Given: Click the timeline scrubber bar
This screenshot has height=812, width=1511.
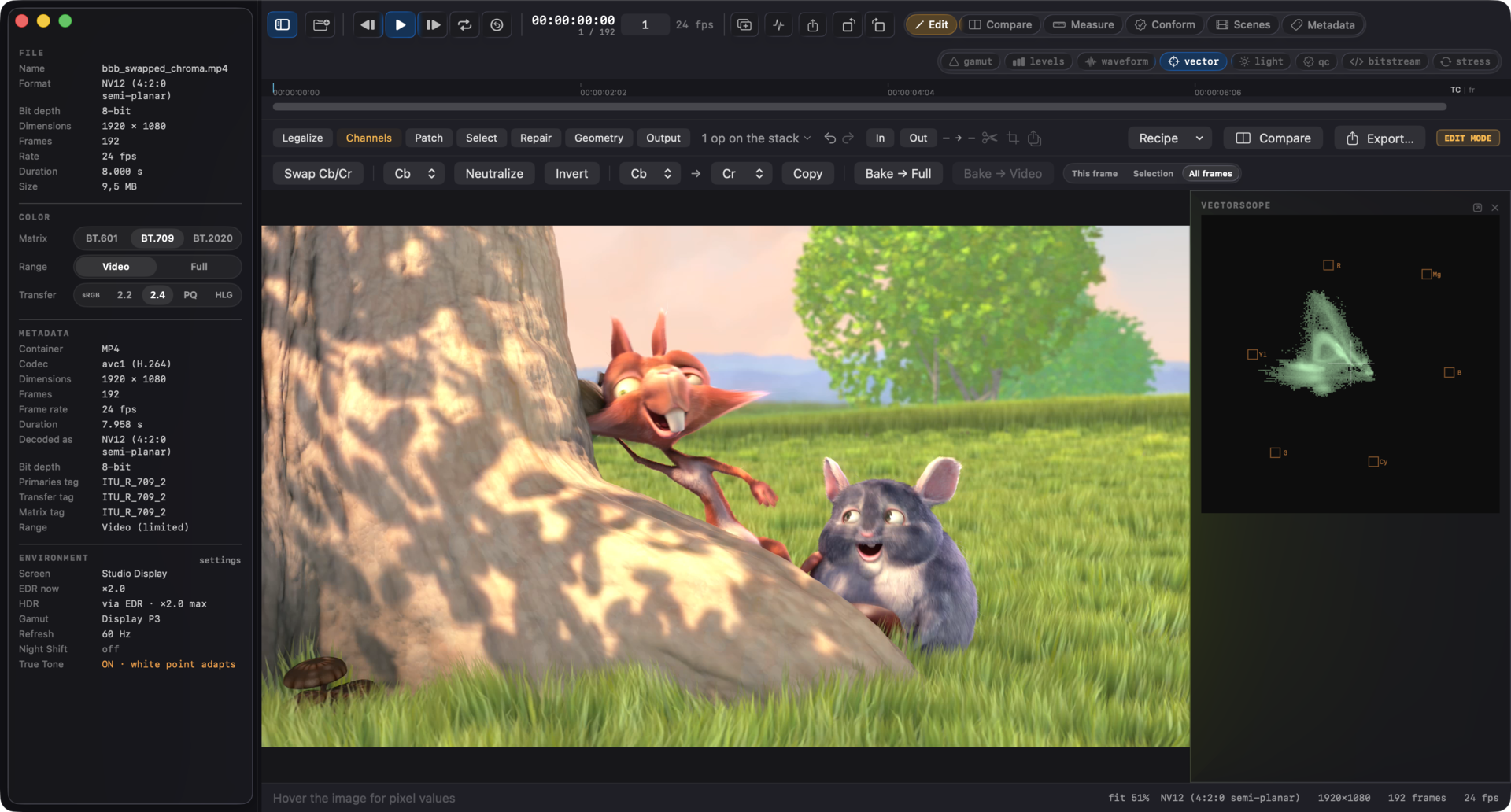Looking at the screenshot, I should [x=859, y=106].
